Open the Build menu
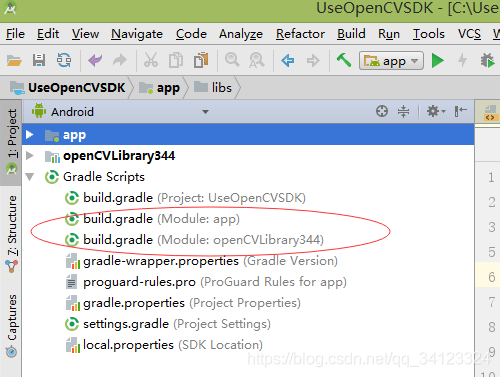This screenshot has height=377, width=500. (351, 34)
